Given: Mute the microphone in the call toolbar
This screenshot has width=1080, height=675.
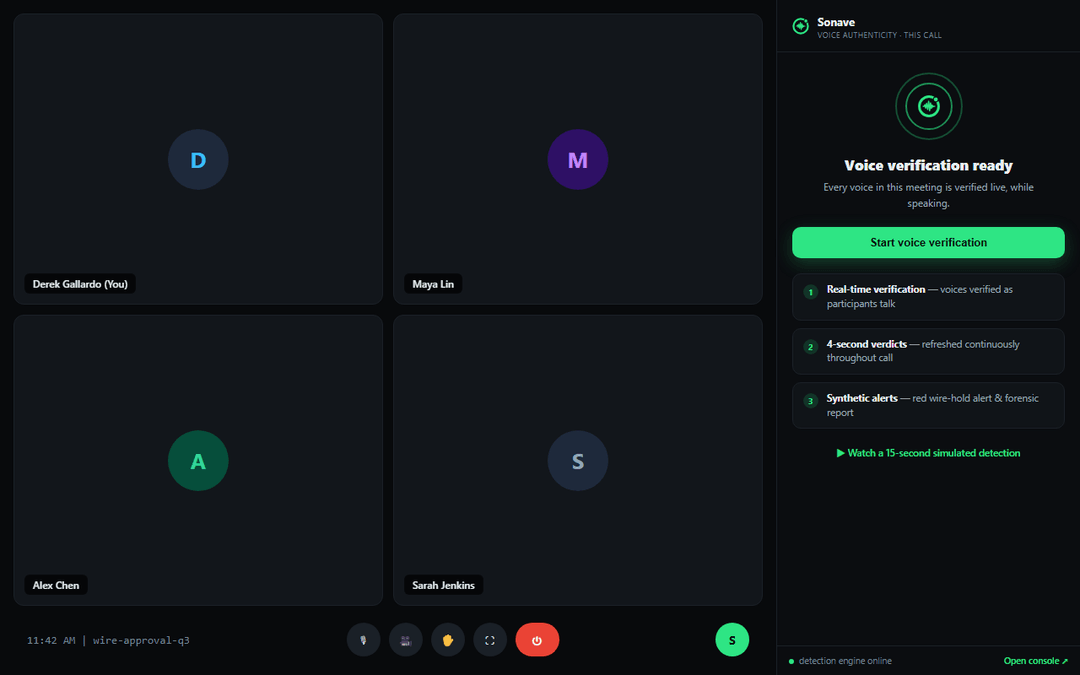Looking at the screenshot, I should tap(364, 640).
